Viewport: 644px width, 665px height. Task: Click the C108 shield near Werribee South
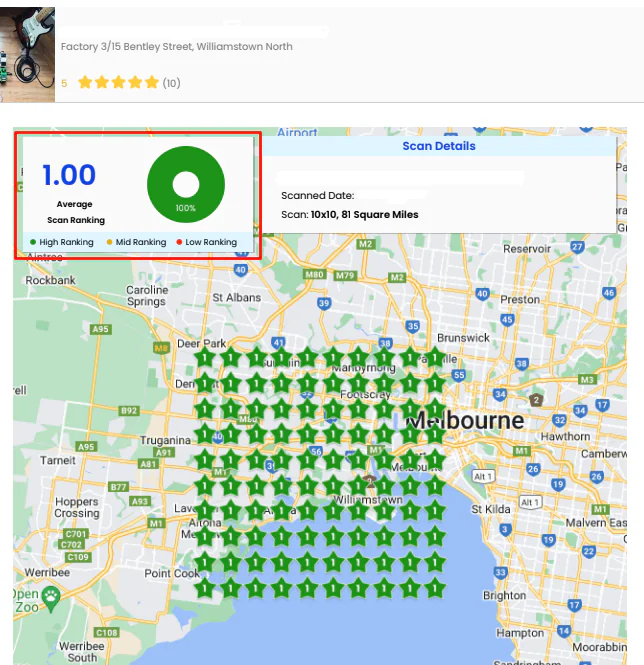pyautogui.click(x=106, y=632)
